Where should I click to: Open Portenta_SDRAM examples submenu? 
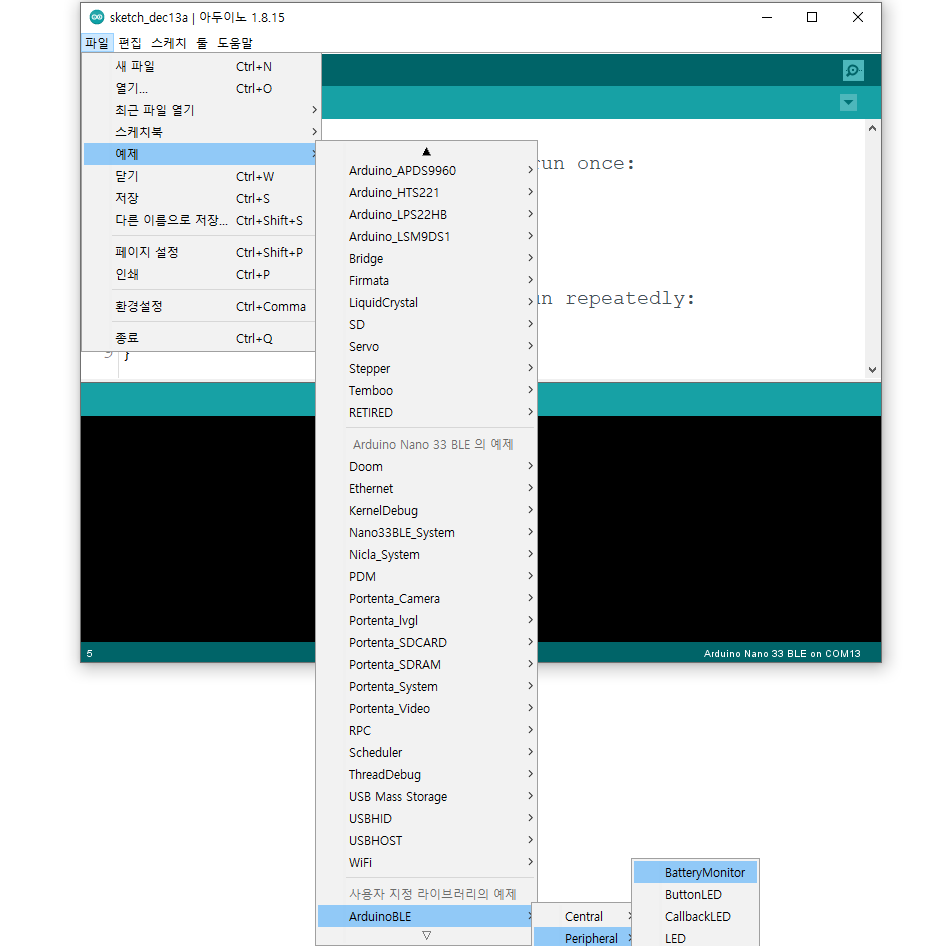coord(427,664)
